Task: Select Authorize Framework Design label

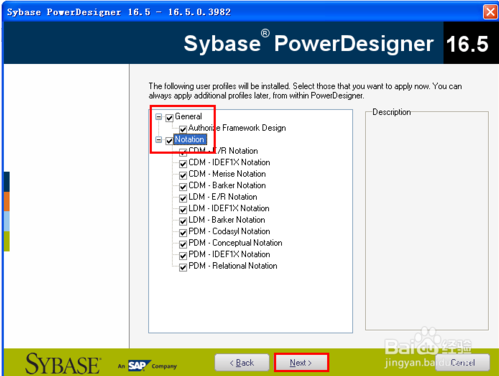Action: [237, 128]
